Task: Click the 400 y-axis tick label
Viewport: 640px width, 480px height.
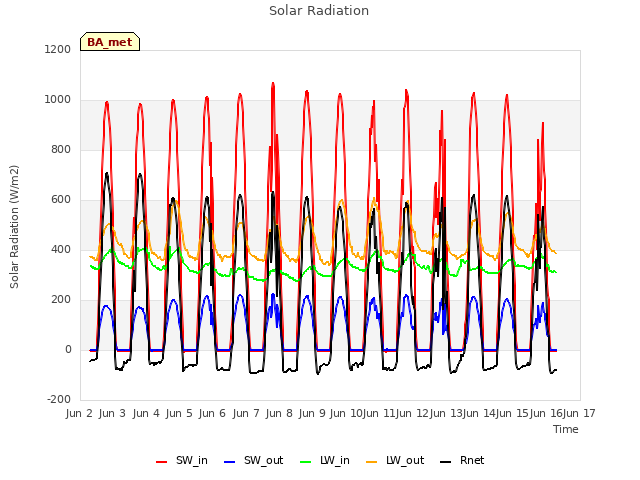Action: 61,250
